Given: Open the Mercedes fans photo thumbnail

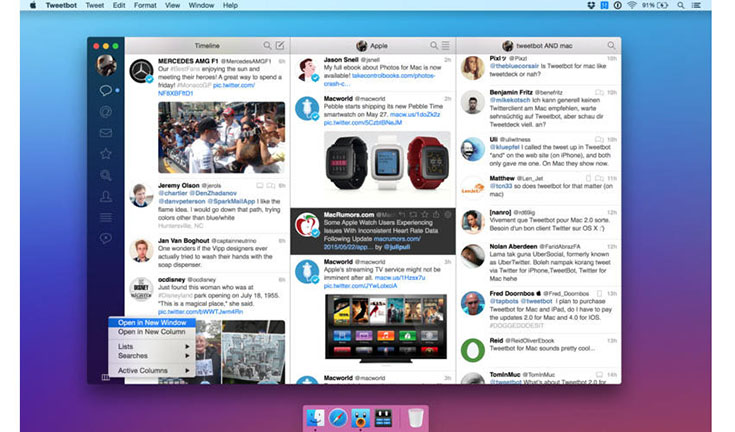Looking at the screenshot, I should coord(221,137).
